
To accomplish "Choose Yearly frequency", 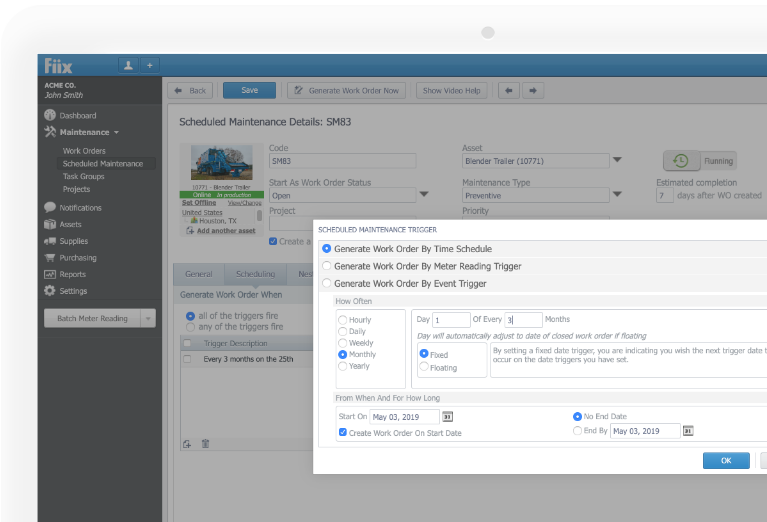I will [342, 366].
